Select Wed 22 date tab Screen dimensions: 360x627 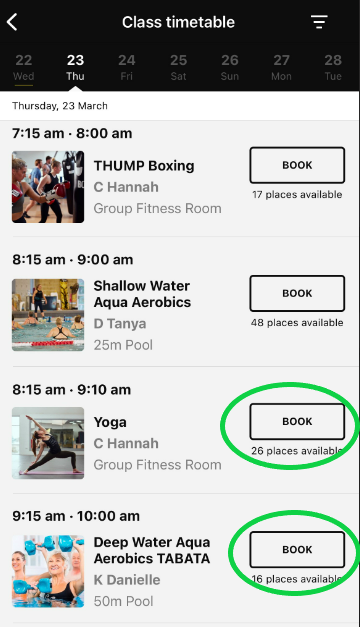24,67
